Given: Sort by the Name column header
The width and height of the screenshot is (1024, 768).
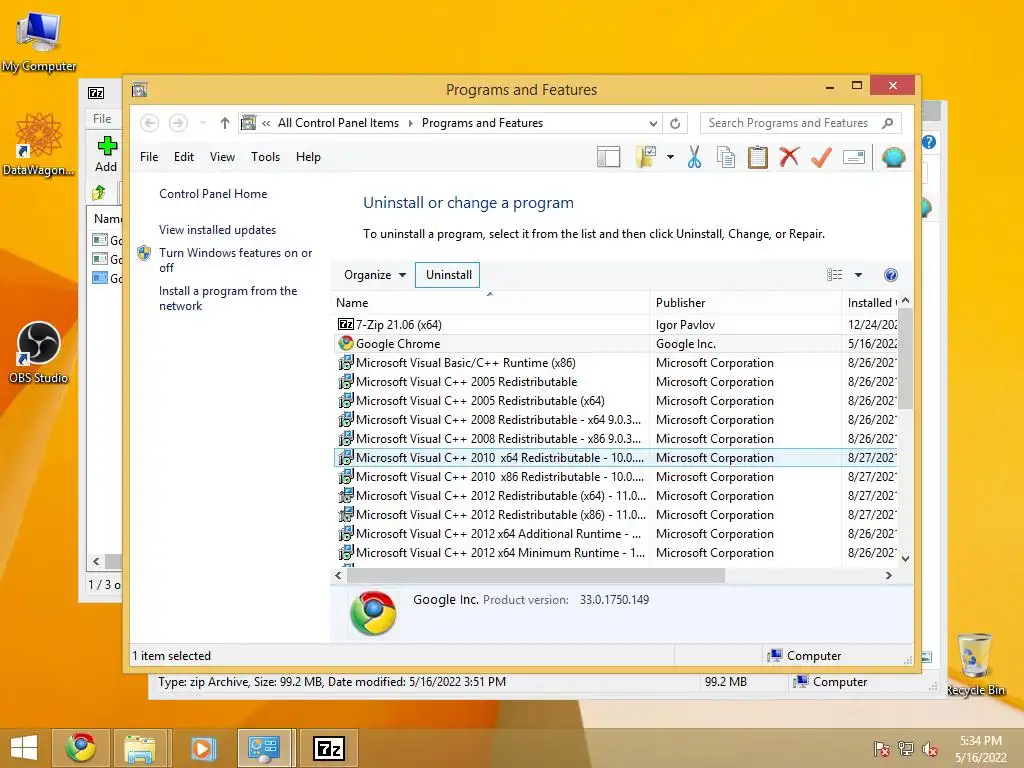Looking at the screenshot, I should [x=490, y=303].
